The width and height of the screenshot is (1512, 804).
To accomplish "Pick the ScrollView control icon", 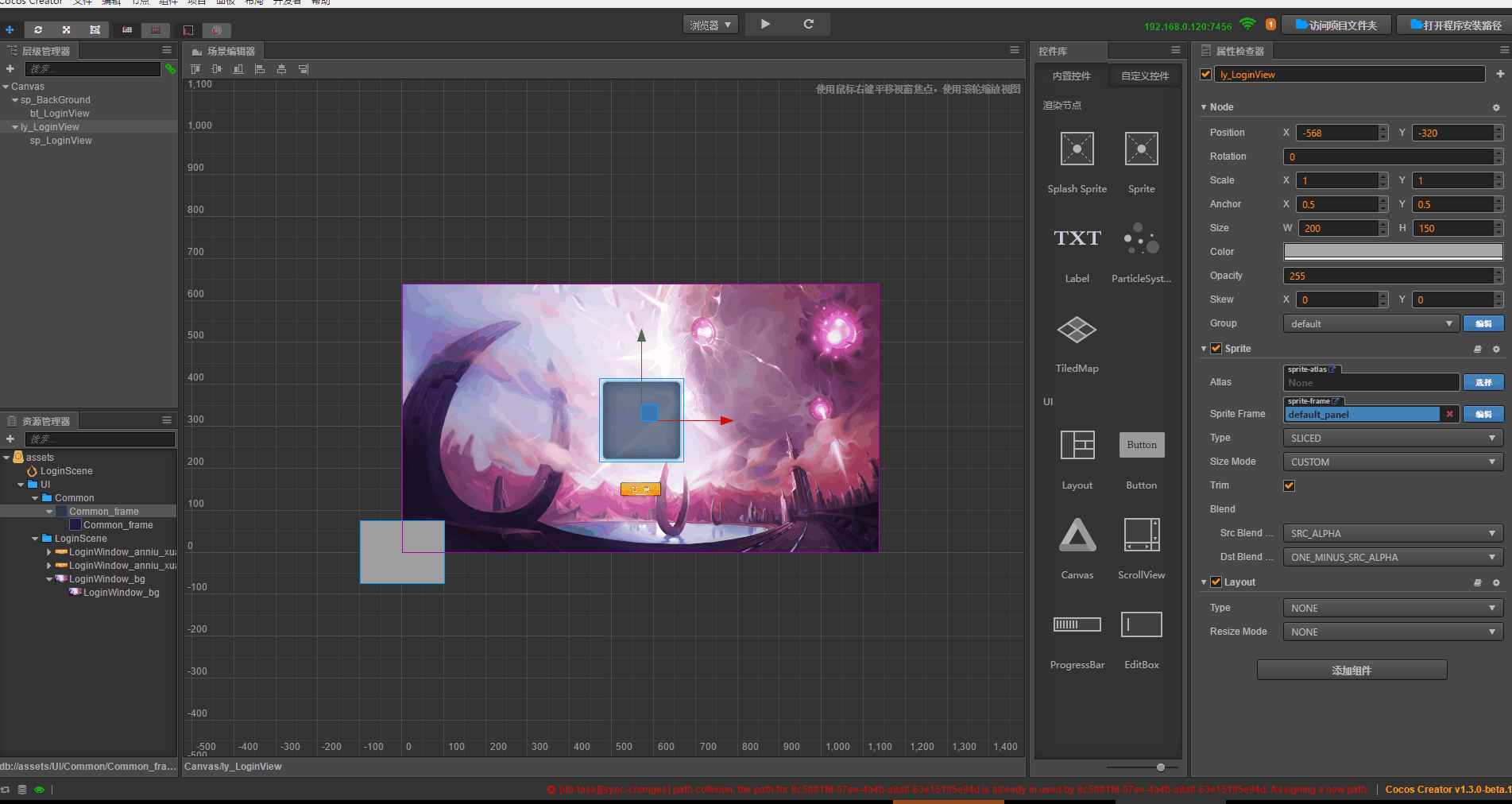I will point(1142,535).
